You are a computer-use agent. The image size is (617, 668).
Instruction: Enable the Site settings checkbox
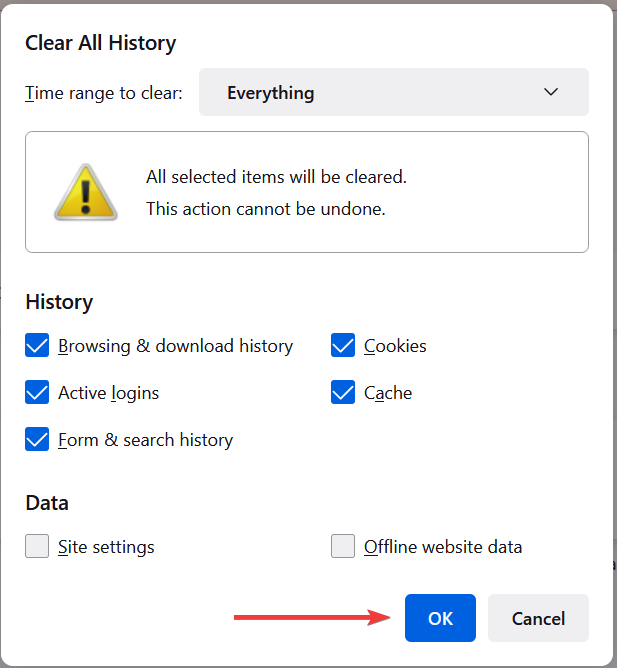37,546
